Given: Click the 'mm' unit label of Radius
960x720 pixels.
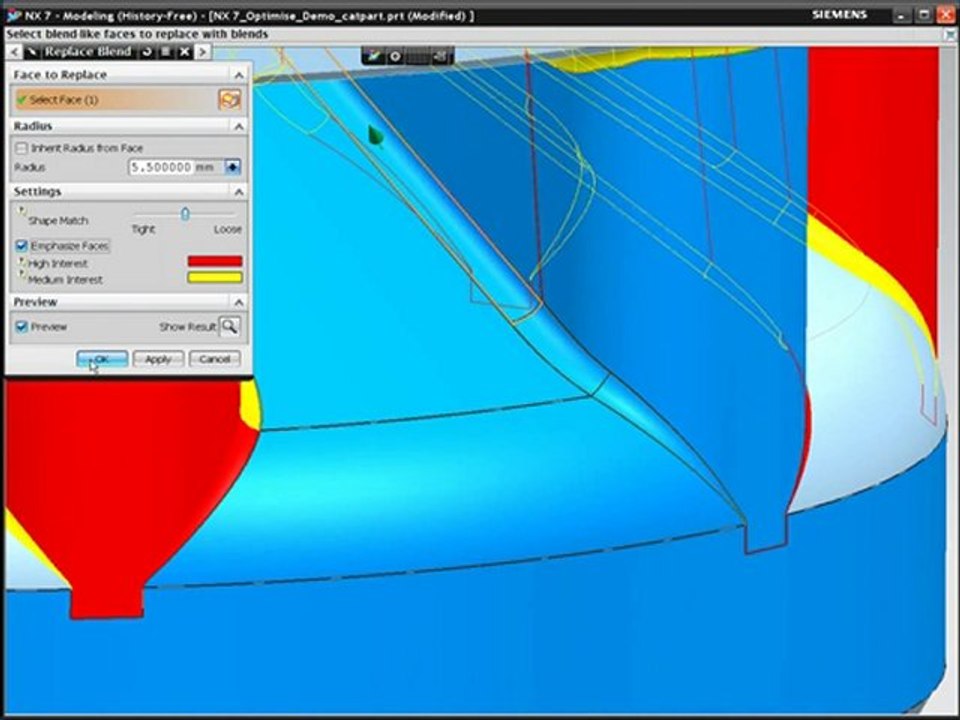Looking at the screenshot, I should pos(205,167).
